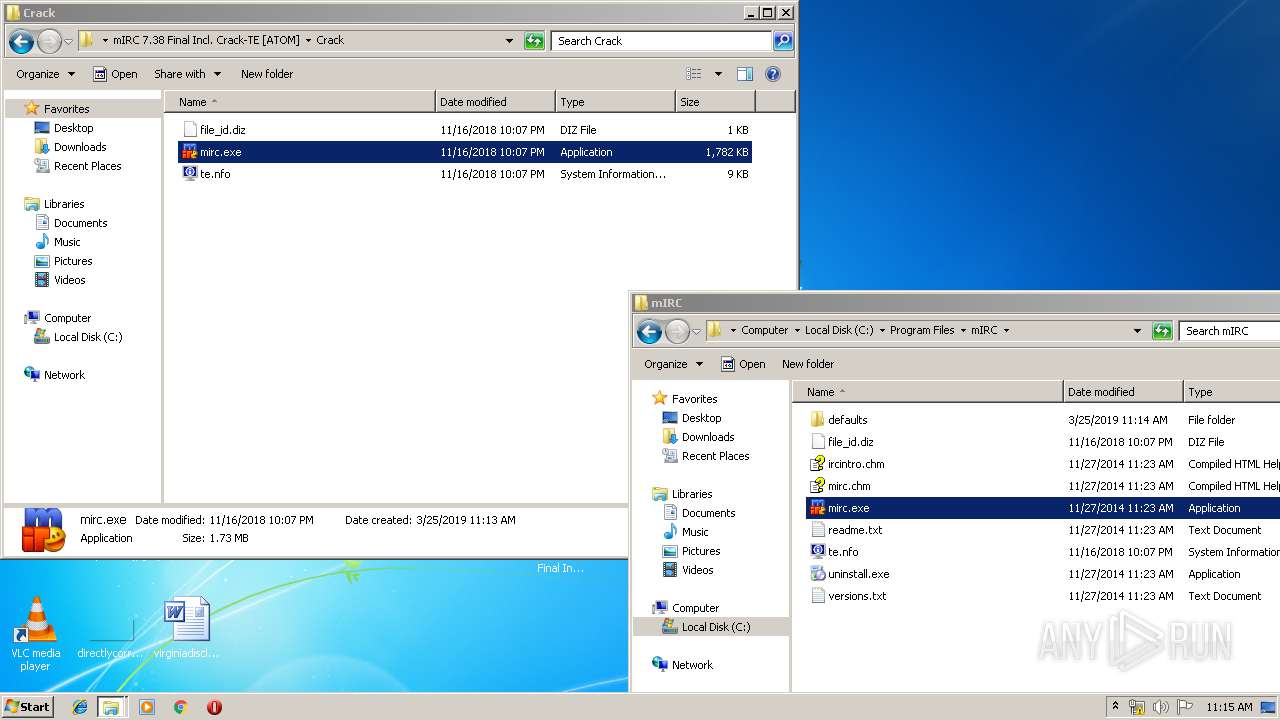Click Search Crack input field
Screen dimensions: 1280x720
tap(661, 41)
